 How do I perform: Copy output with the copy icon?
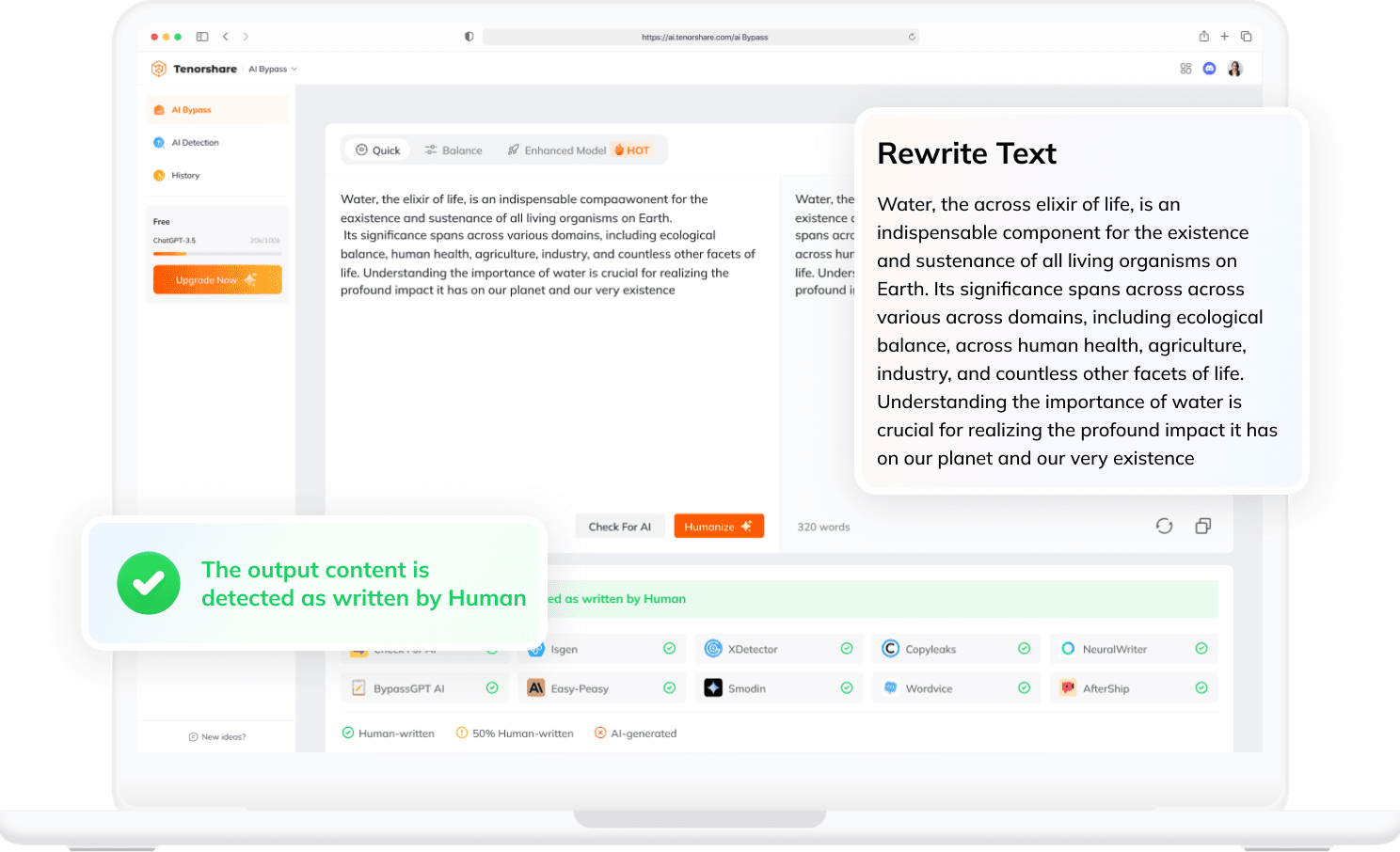(x=1202, y=526)
